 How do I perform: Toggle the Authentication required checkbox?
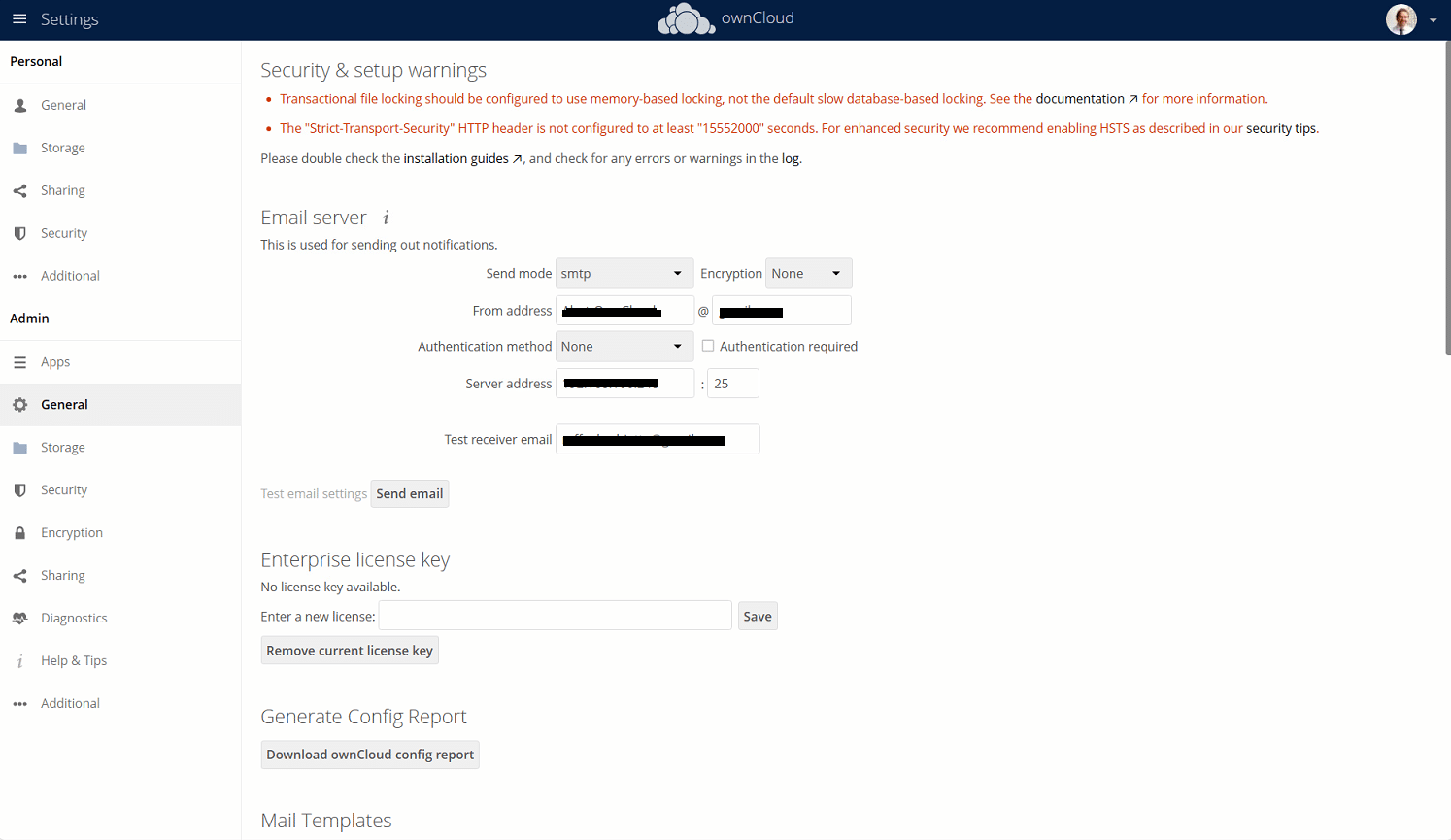[x=708, y=346]
